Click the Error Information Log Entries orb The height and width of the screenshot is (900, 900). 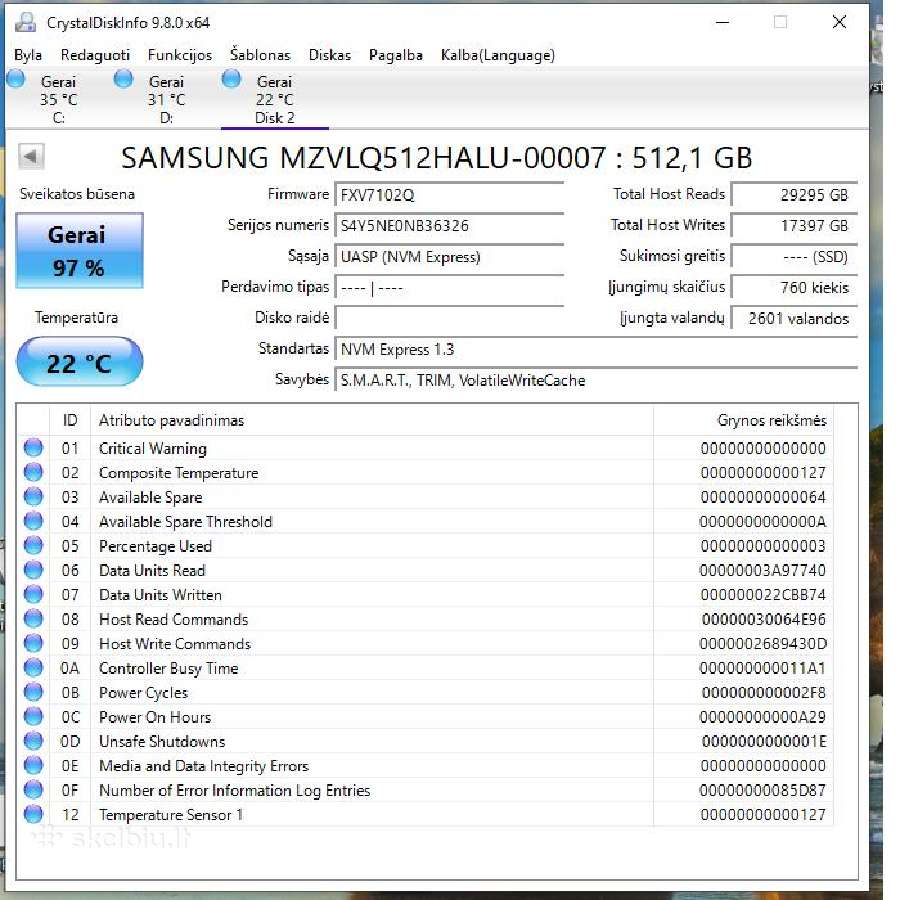33,790
